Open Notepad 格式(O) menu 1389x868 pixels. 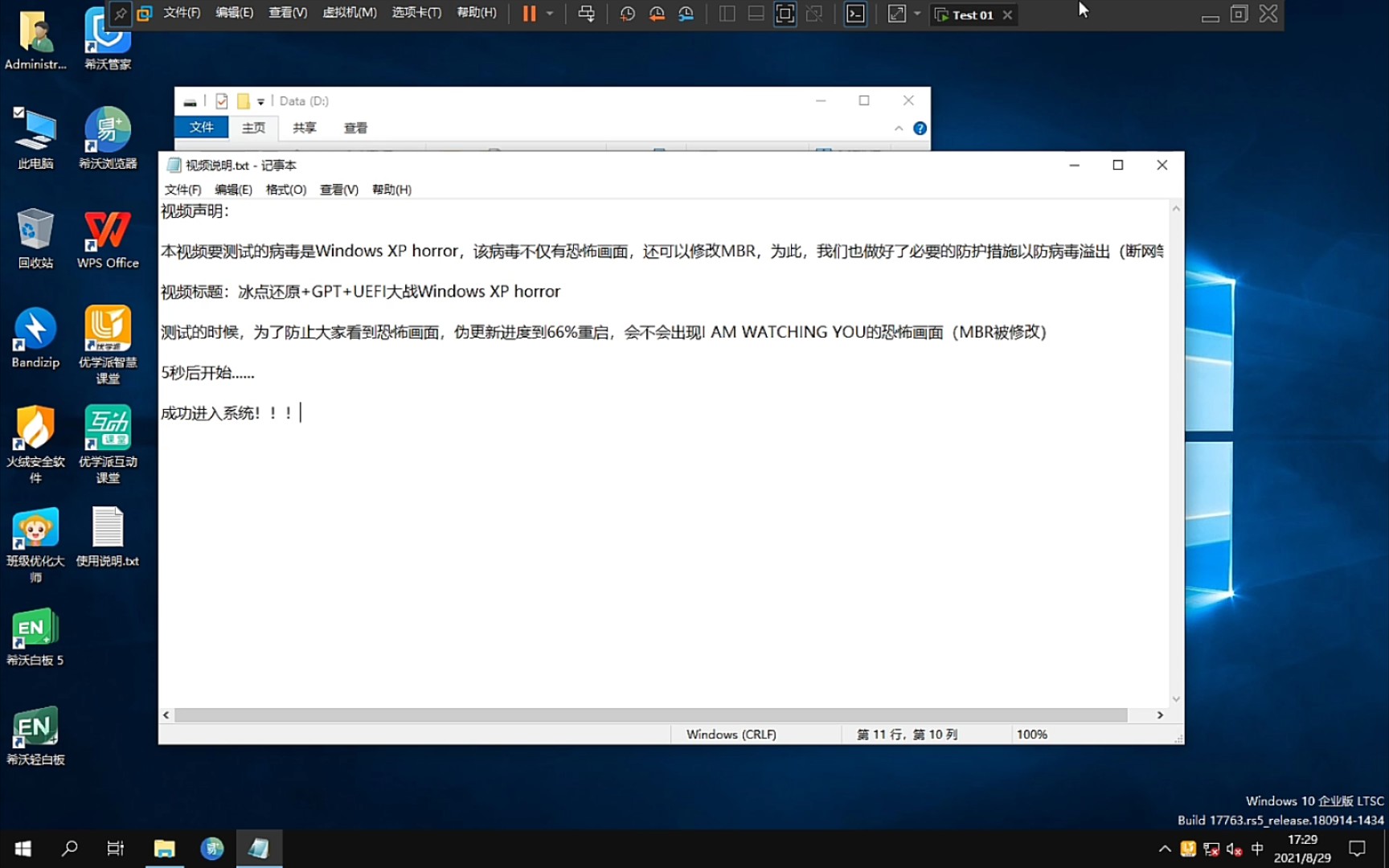pyautogui.click(x=286, y=190)
